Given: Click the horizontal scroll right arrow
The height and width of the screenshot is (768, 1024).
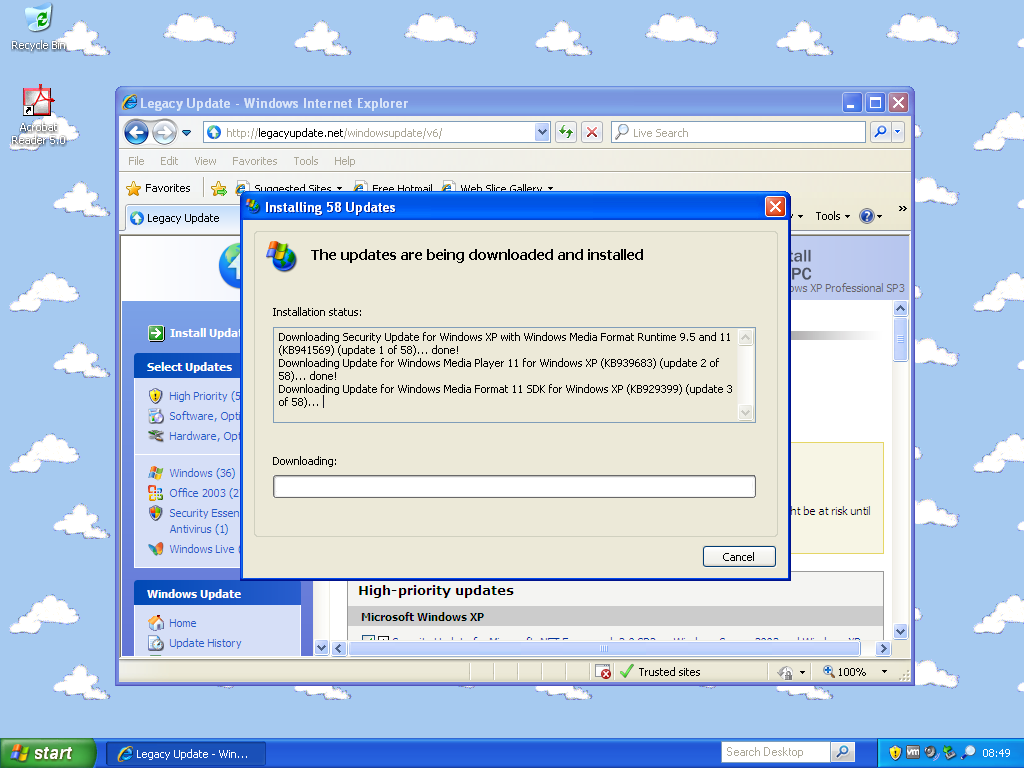Looking at the screenshot, I should click(x=883, y=648).
